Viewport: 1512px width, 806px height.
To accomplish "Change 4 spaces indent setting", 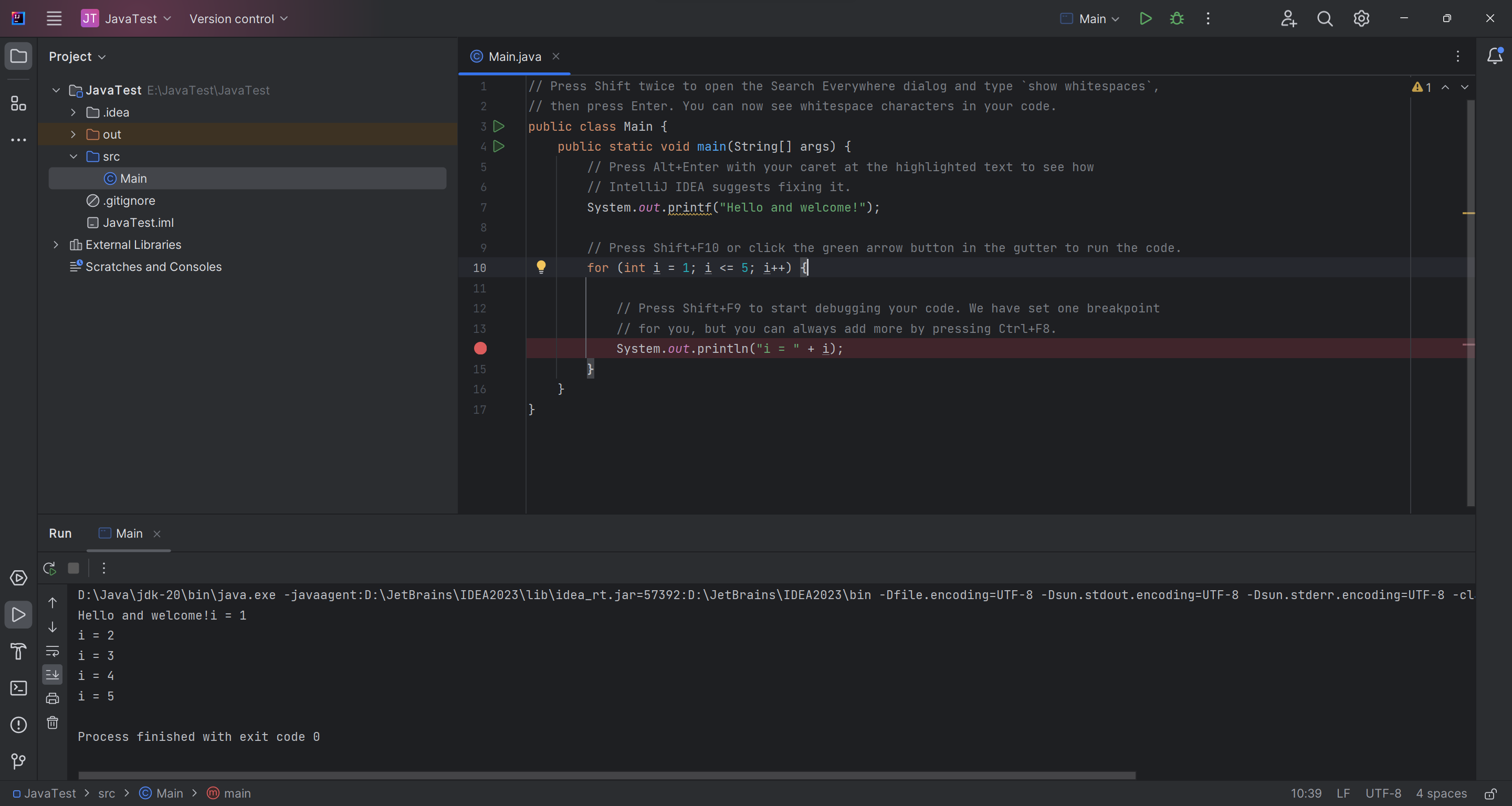I will coord(1441,794).
